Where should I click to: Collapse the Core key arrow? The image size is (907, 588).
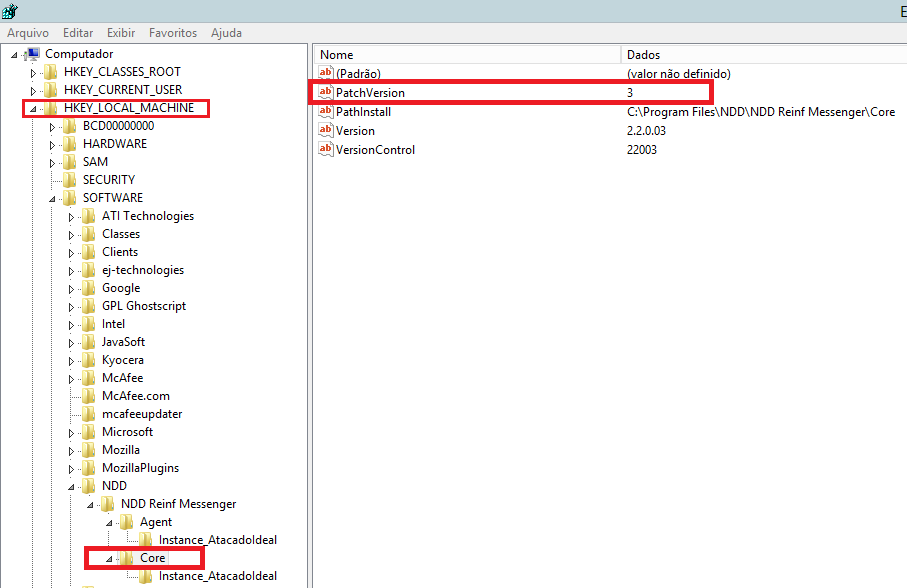point(109,559)
